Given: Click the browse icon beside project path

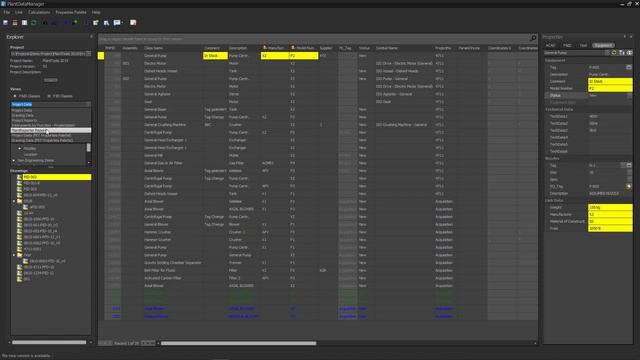Looking at the screenshot, I should pyautogui.click(x=89, y=53).
